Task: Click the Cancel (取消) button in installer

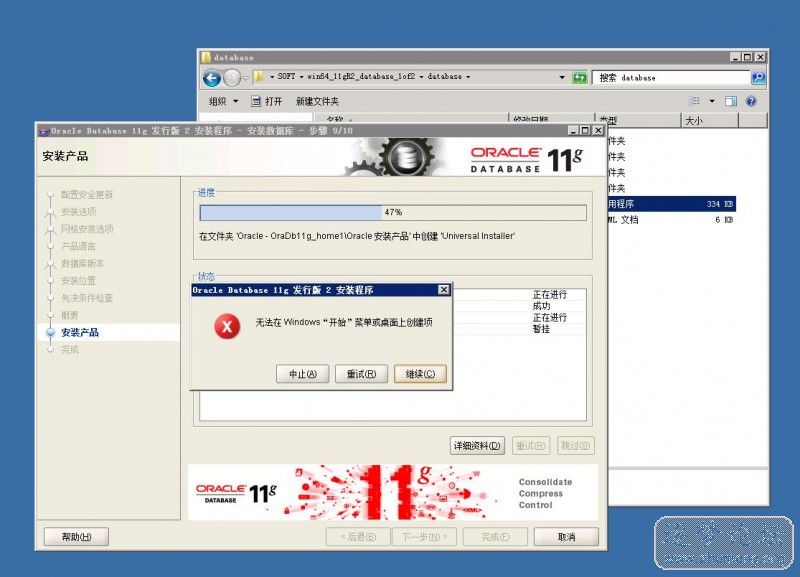Action: pyautogui.click(x=566, y=537)
